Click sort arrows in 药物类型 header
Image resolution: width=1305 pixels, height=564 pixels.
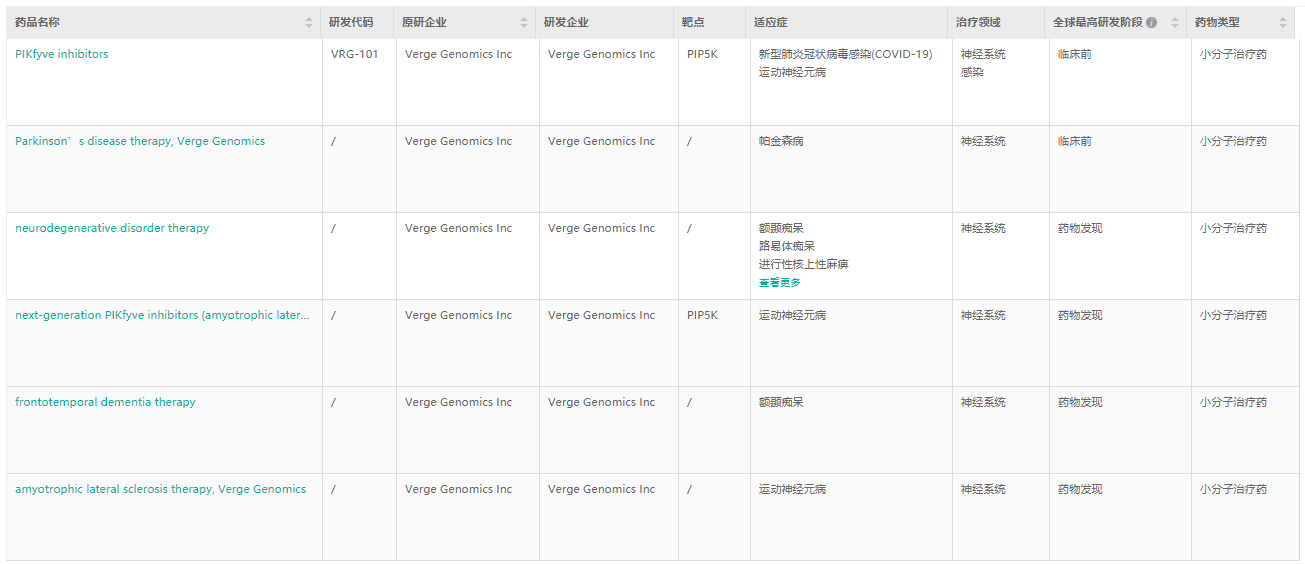click(1283, 22)
